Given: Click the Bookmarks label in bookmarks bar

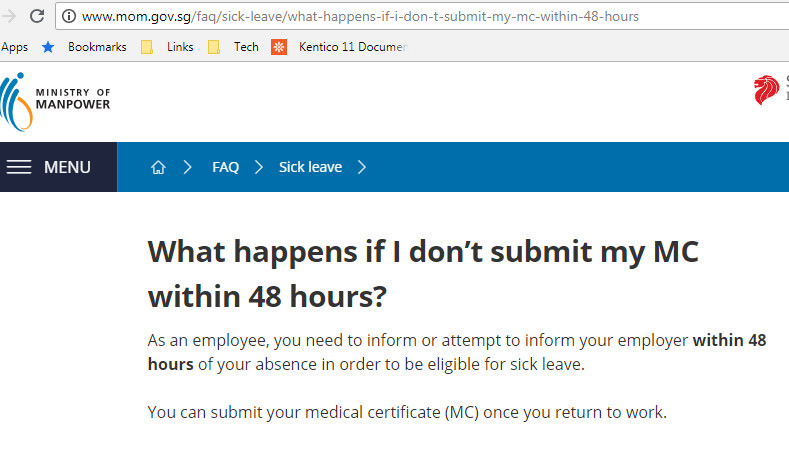Looking at the screenshot, I should point(97,47).
